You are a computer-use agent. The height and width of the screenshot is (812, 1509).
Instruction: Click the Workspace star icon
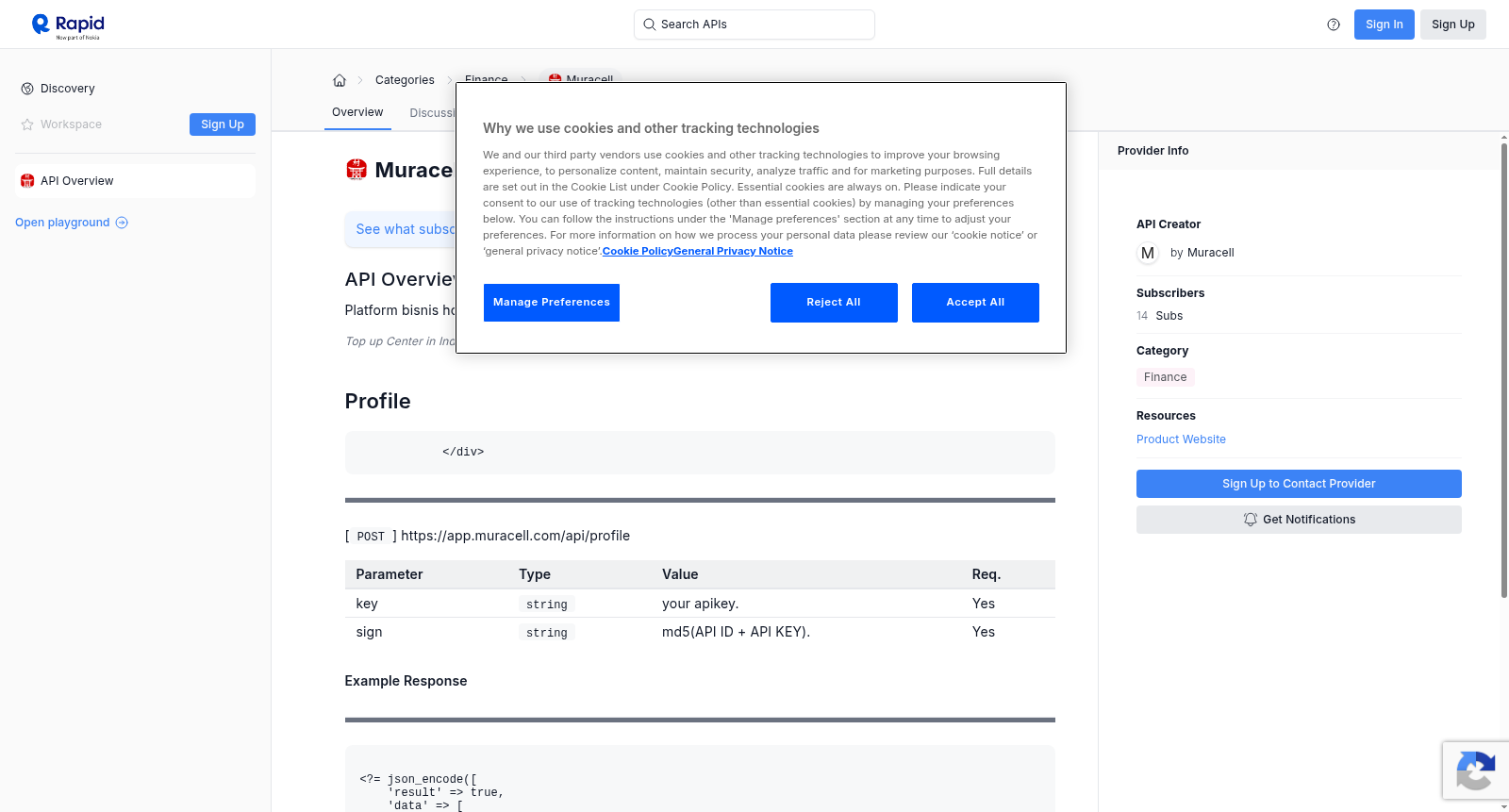27,124
